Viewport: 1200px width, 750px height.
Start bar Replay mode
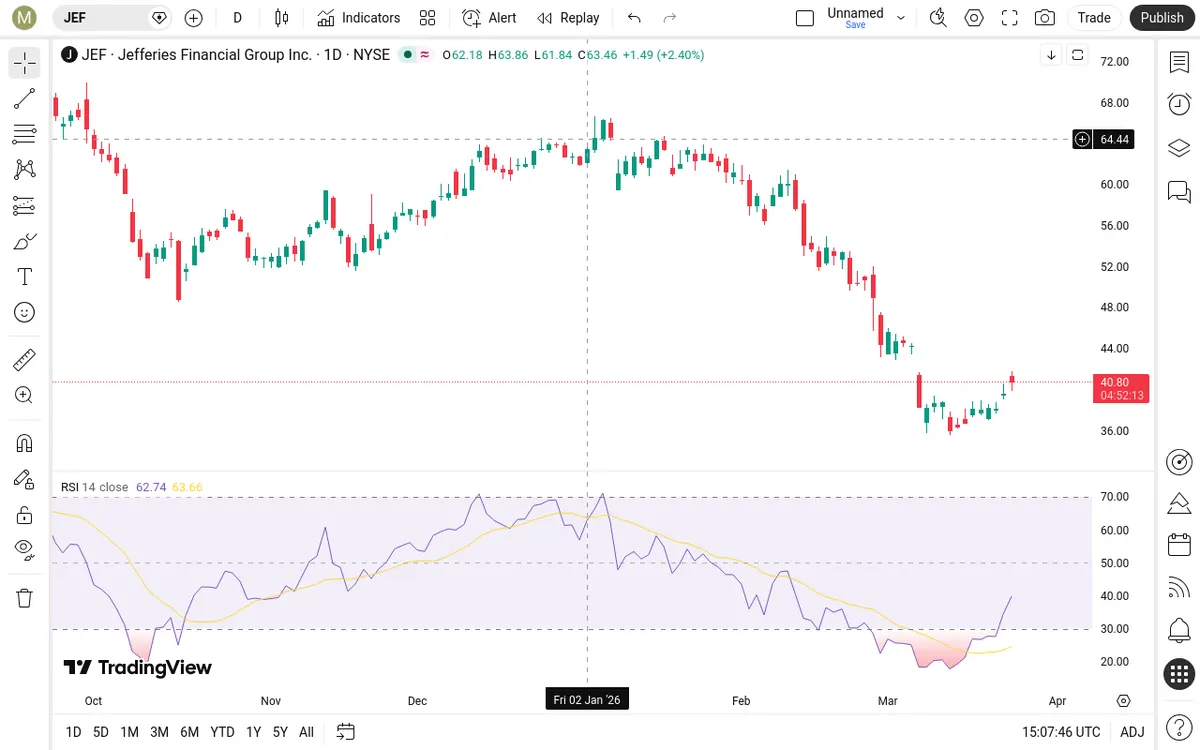click(x=568, y=18)
